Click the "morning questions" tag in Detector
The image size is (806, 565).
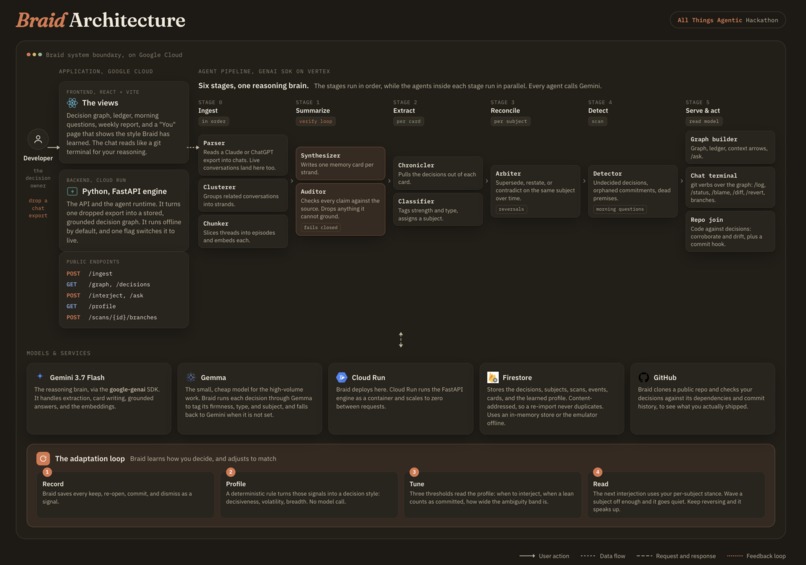620,209
